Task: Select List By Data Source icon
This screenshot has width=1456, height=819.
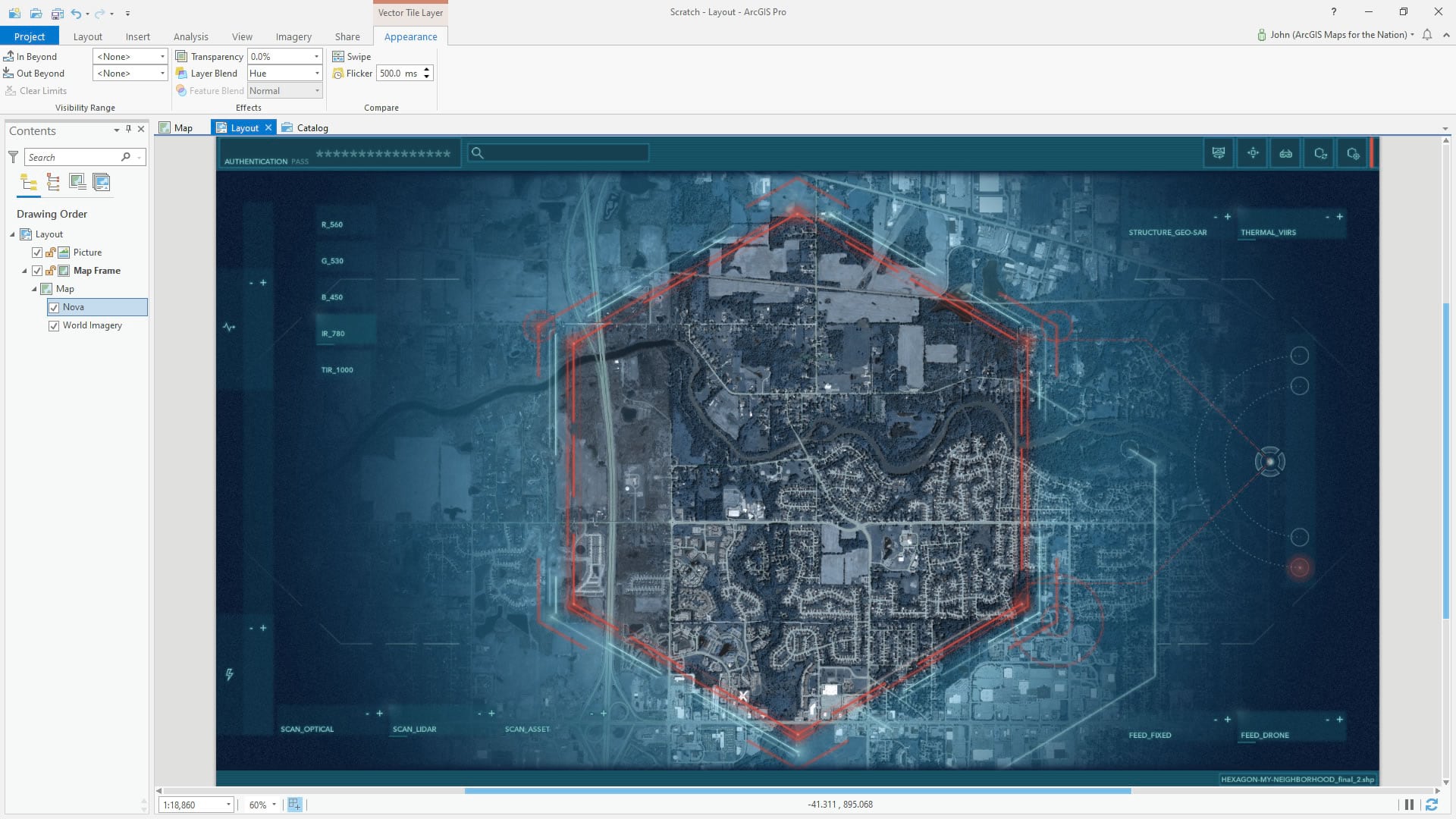Action: [x=53, y=182]
